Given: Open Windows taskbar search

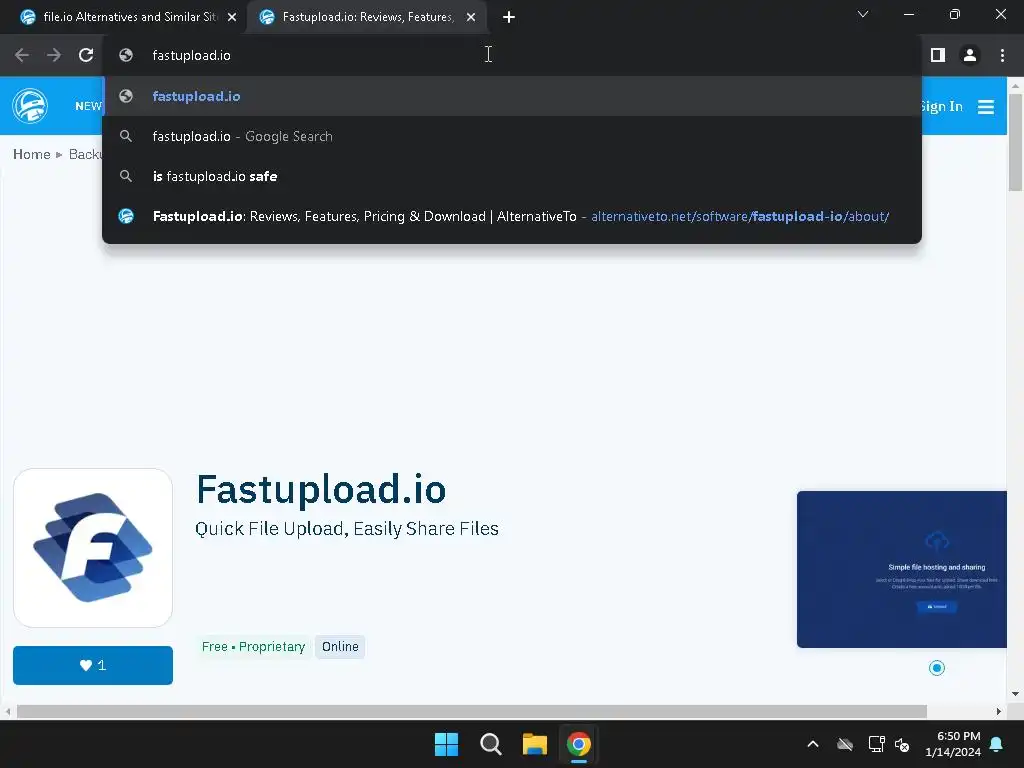Looking at the screenshot, I should [490, 744].
